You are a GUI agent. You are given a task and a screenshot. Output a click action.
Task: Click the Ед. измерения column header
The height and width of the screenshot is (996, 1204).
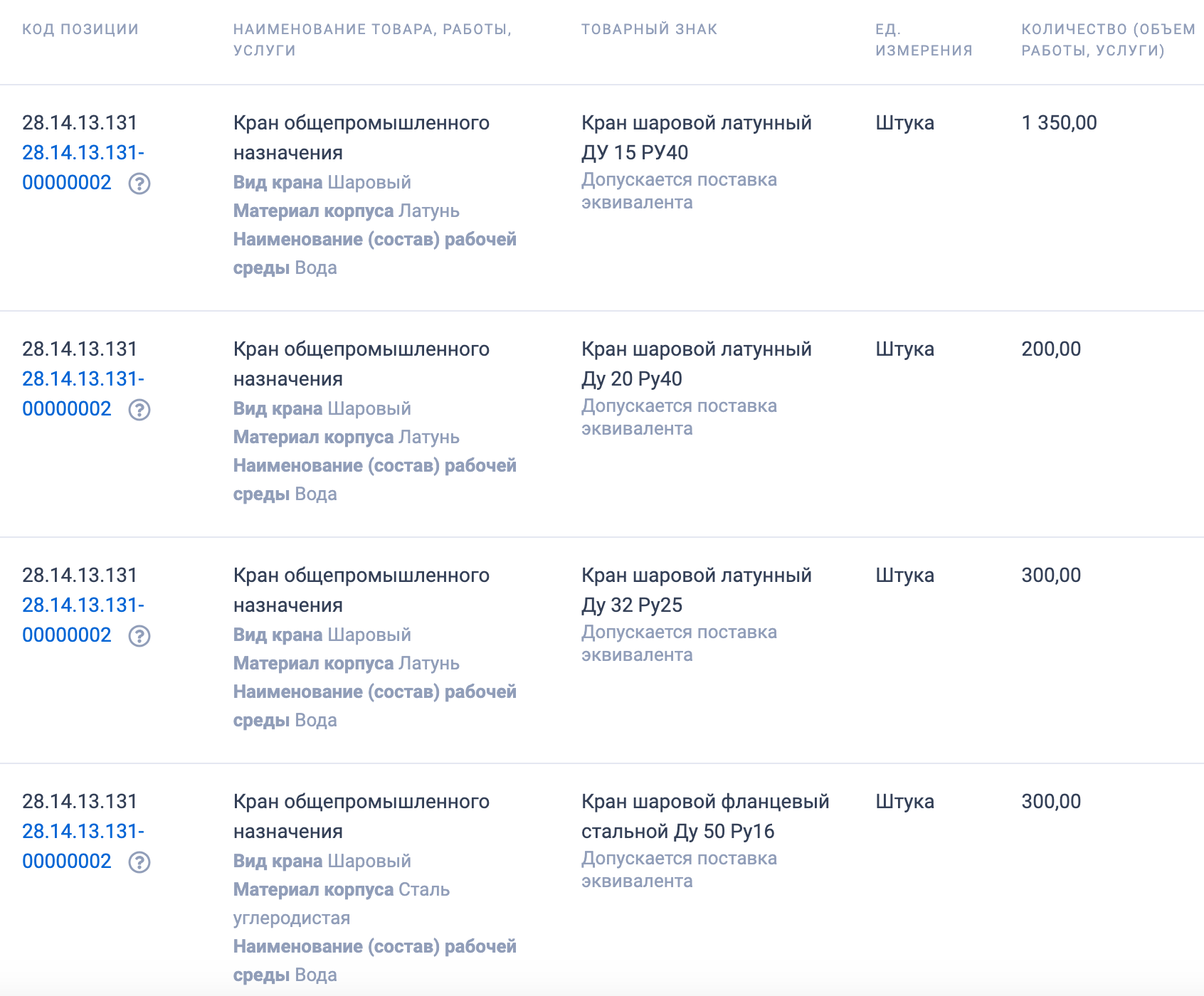[x=923, y=39]
